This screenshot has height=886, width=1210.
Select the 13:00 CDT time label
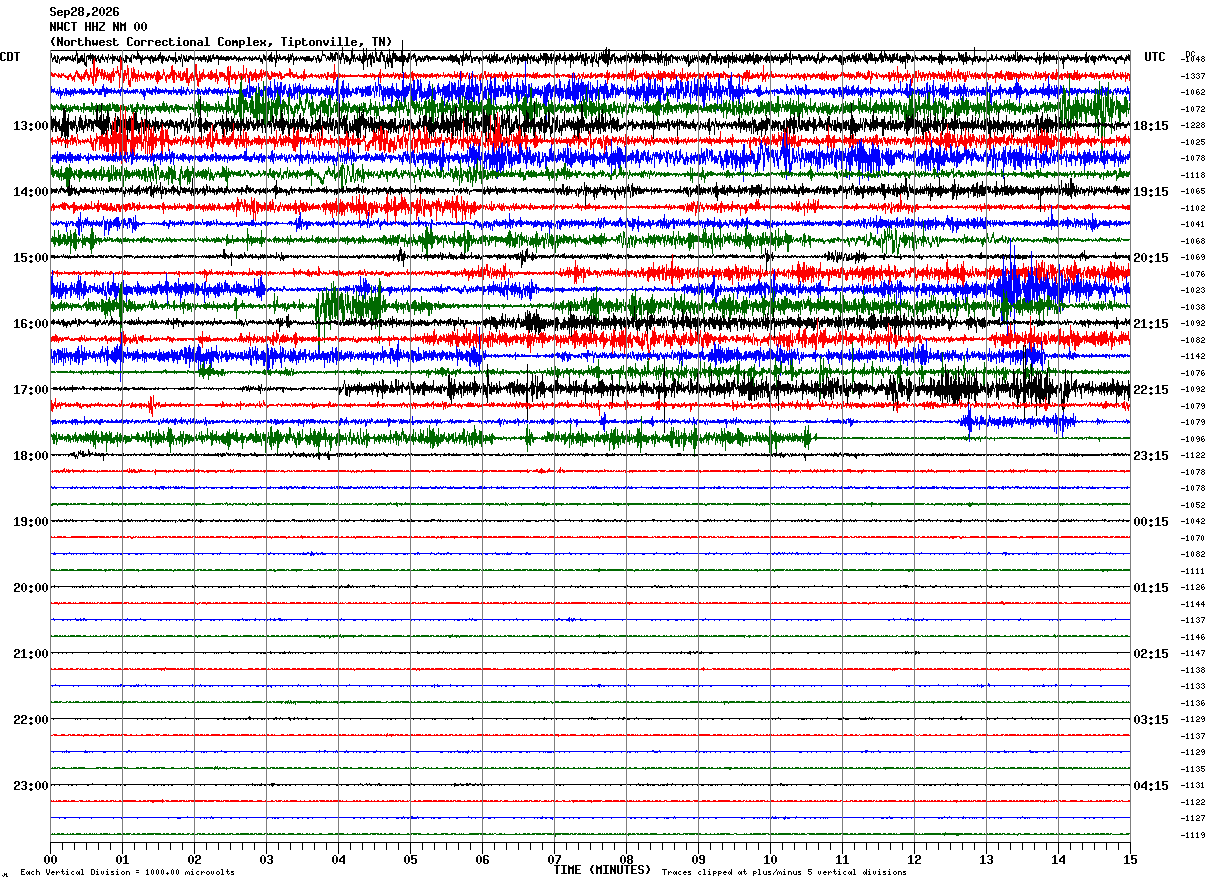tap(31, 126)
